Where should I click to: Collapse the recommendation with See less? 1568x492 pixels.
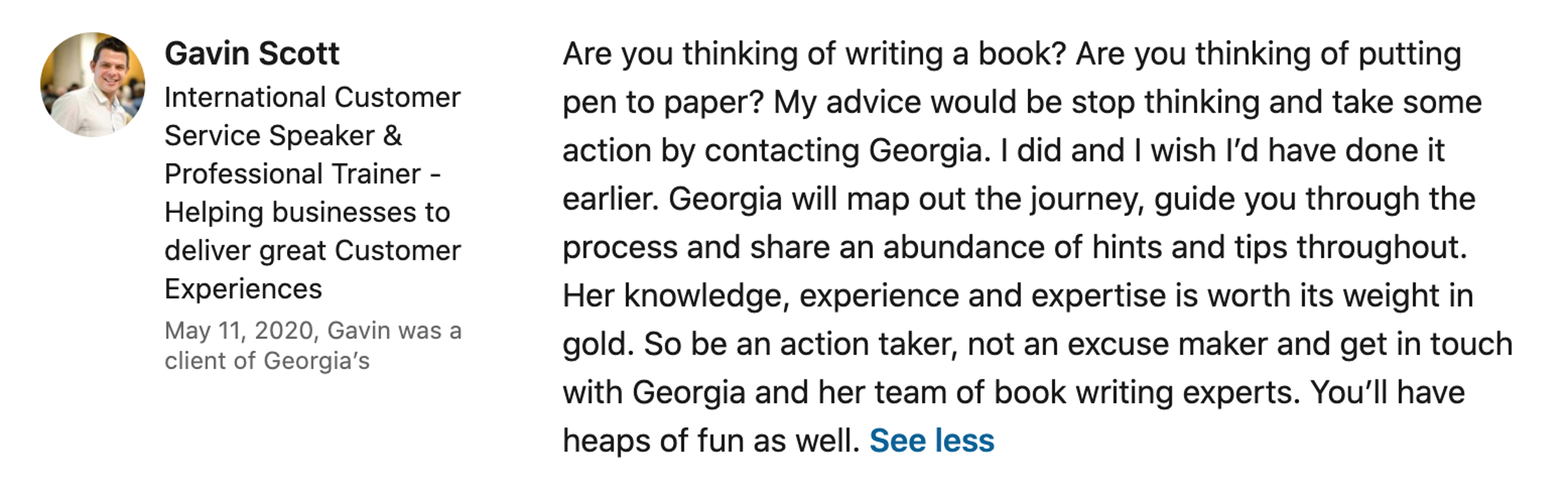click(x=932, y=441)
